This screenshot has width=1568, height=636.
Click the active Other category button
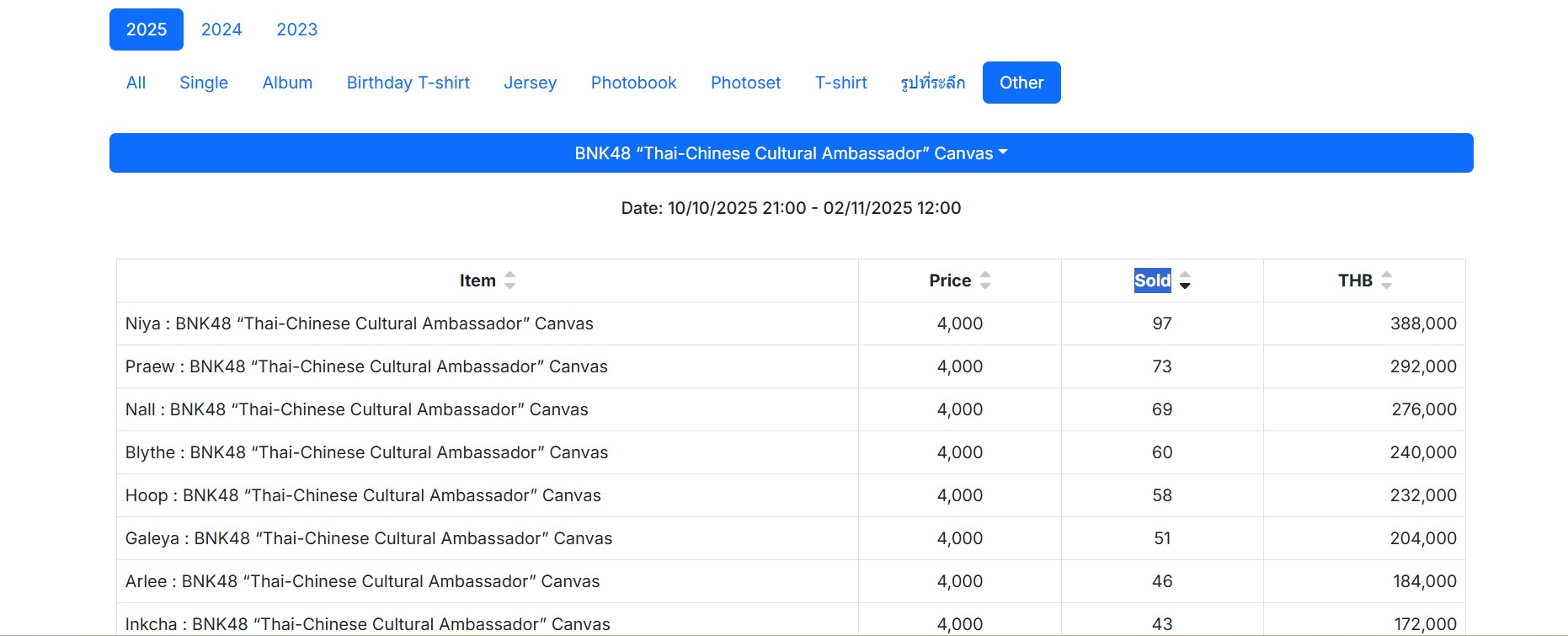click(x=1021, y=83)
